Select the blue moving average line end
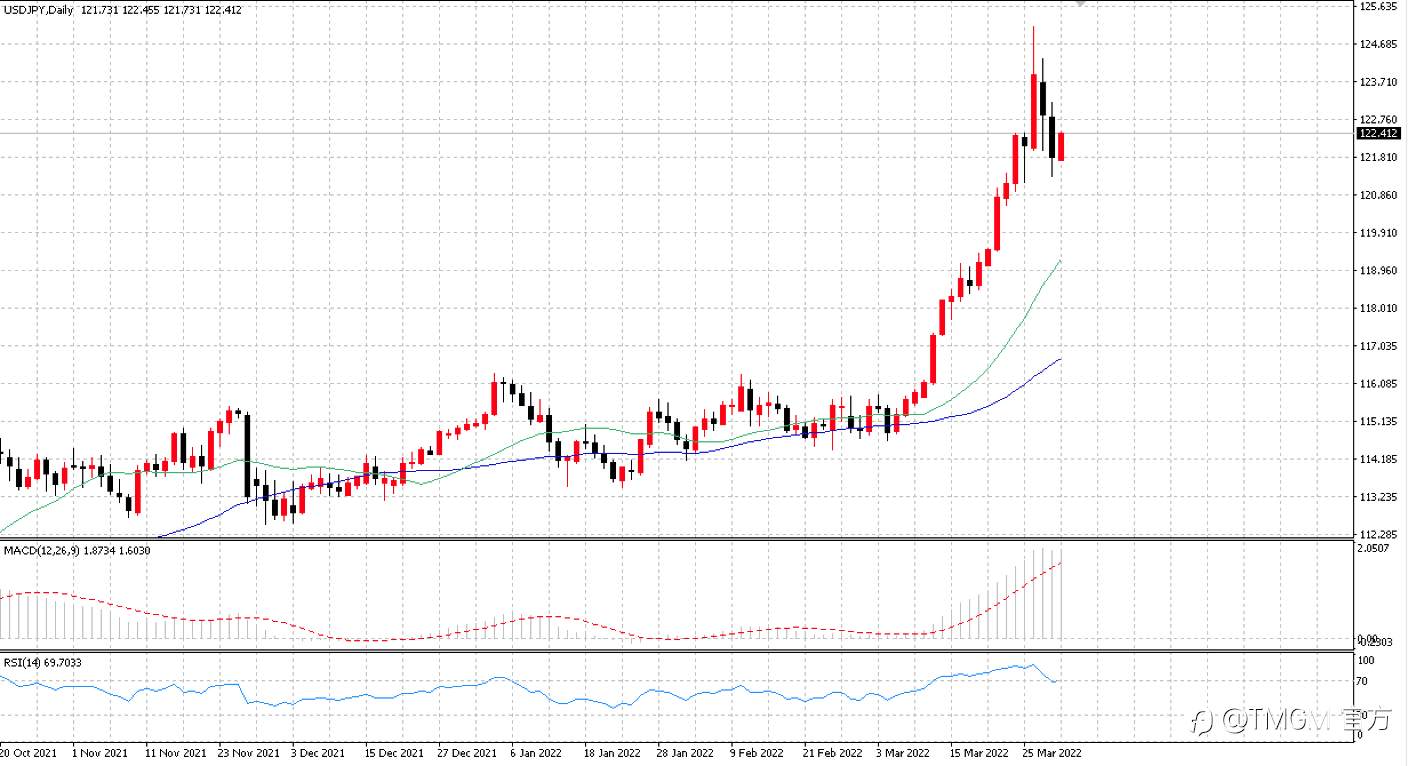 [x=1059, y=359]
